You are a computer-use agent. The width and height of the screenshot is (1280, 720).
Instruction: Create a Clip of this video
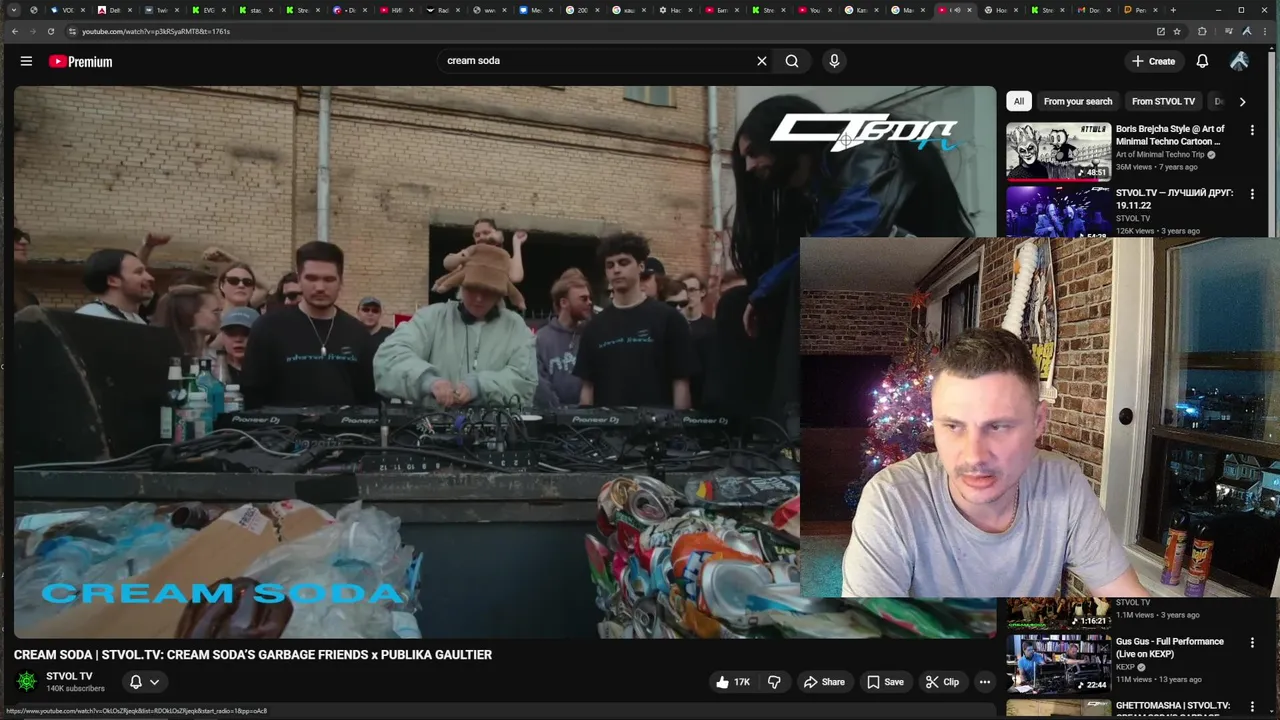pyautogui.click(x=942, y=682)
